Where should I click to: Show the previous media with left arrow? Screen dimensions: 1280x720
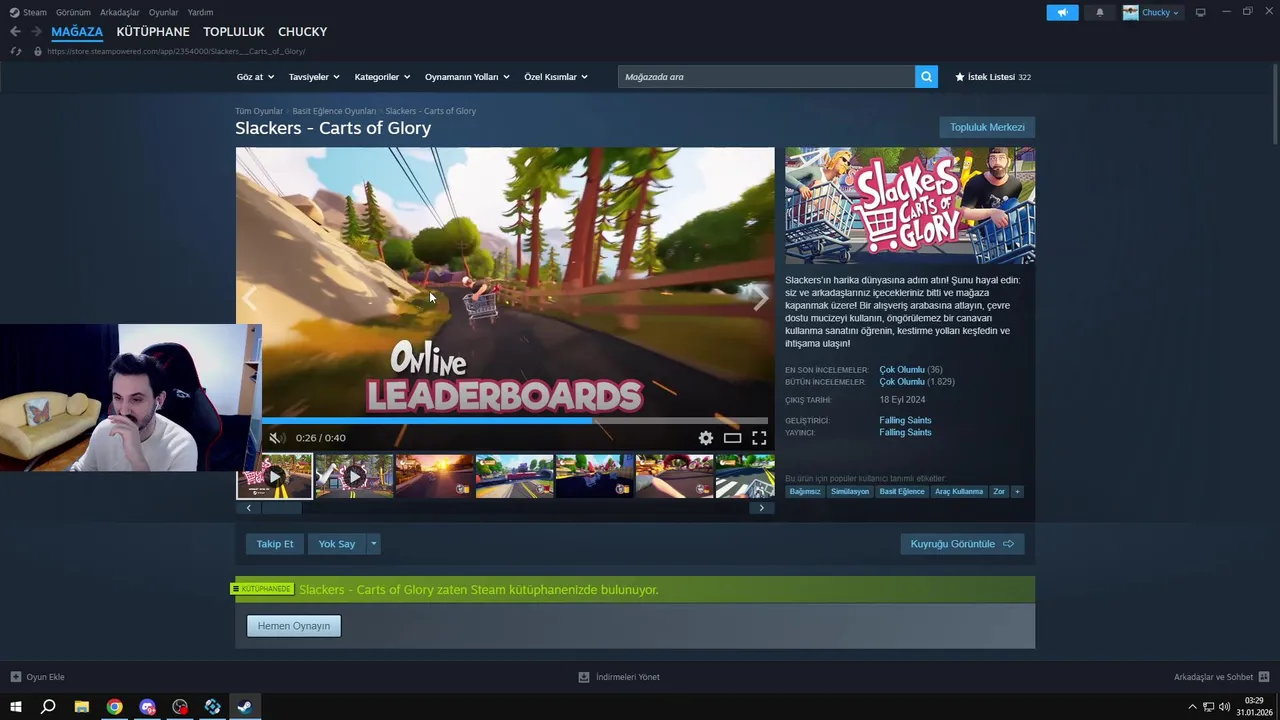click(x=249, y=298)
